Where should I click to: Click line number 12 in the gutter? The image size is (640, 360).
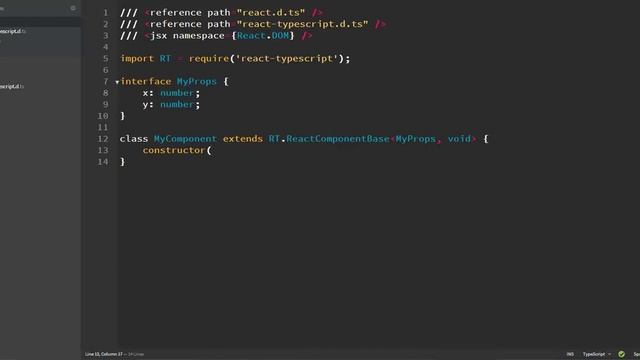pyautogui.click(x=103, y=139)
